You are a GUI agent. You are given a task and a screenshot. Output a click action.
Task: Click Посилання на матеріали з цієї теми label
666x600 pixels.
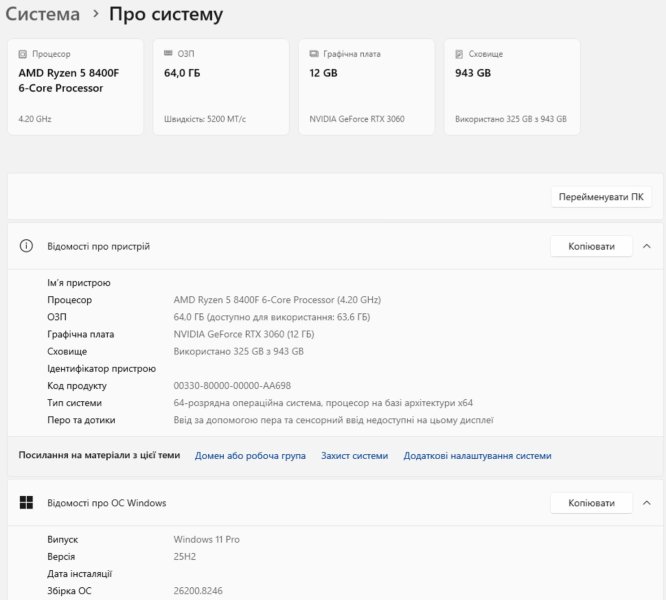99,455
